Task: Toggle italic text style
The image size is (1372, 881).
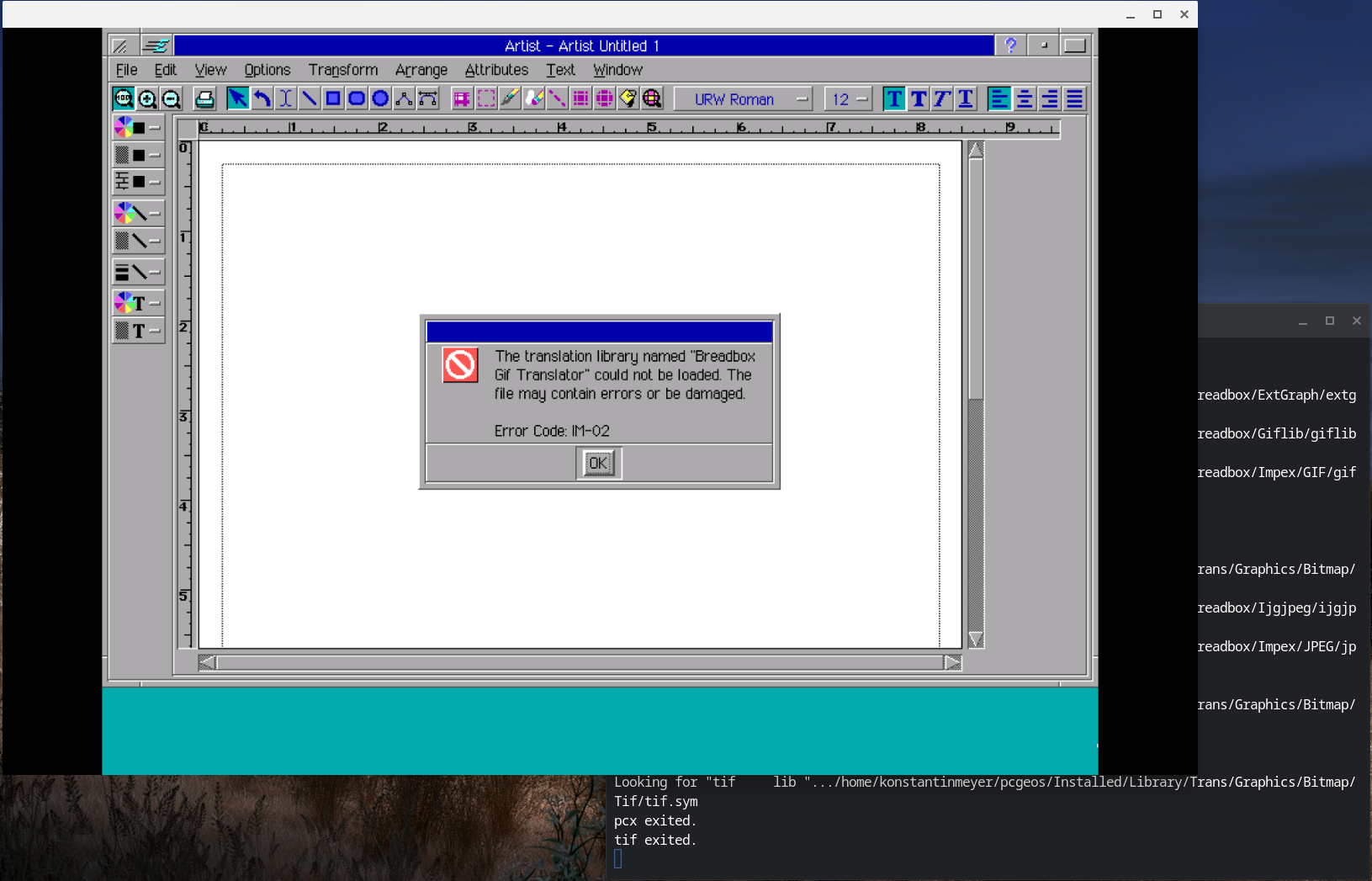Action: (941, 98)
